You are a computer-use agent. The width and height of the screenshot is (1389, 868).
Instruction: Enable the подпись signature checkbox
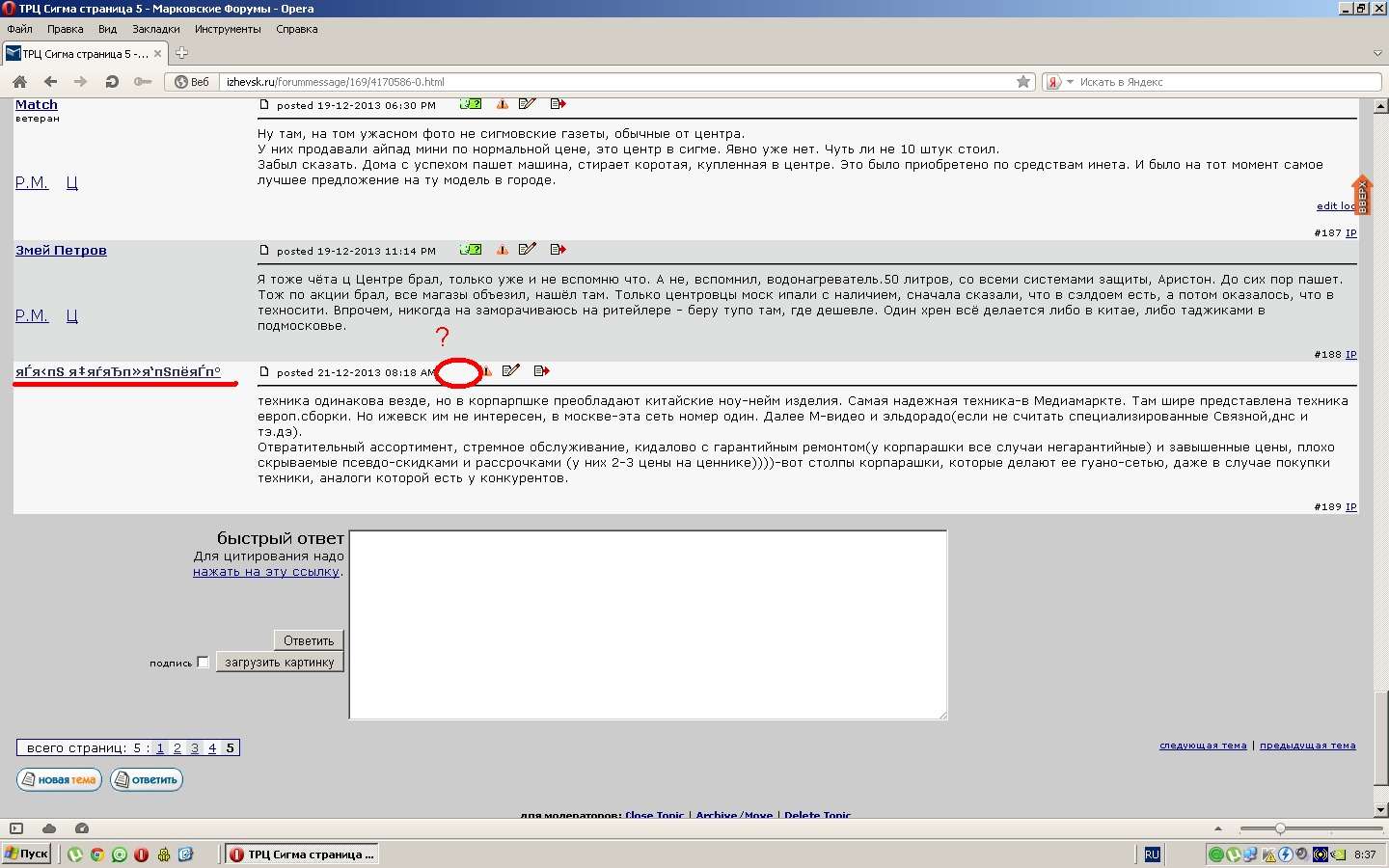(203, 662)
